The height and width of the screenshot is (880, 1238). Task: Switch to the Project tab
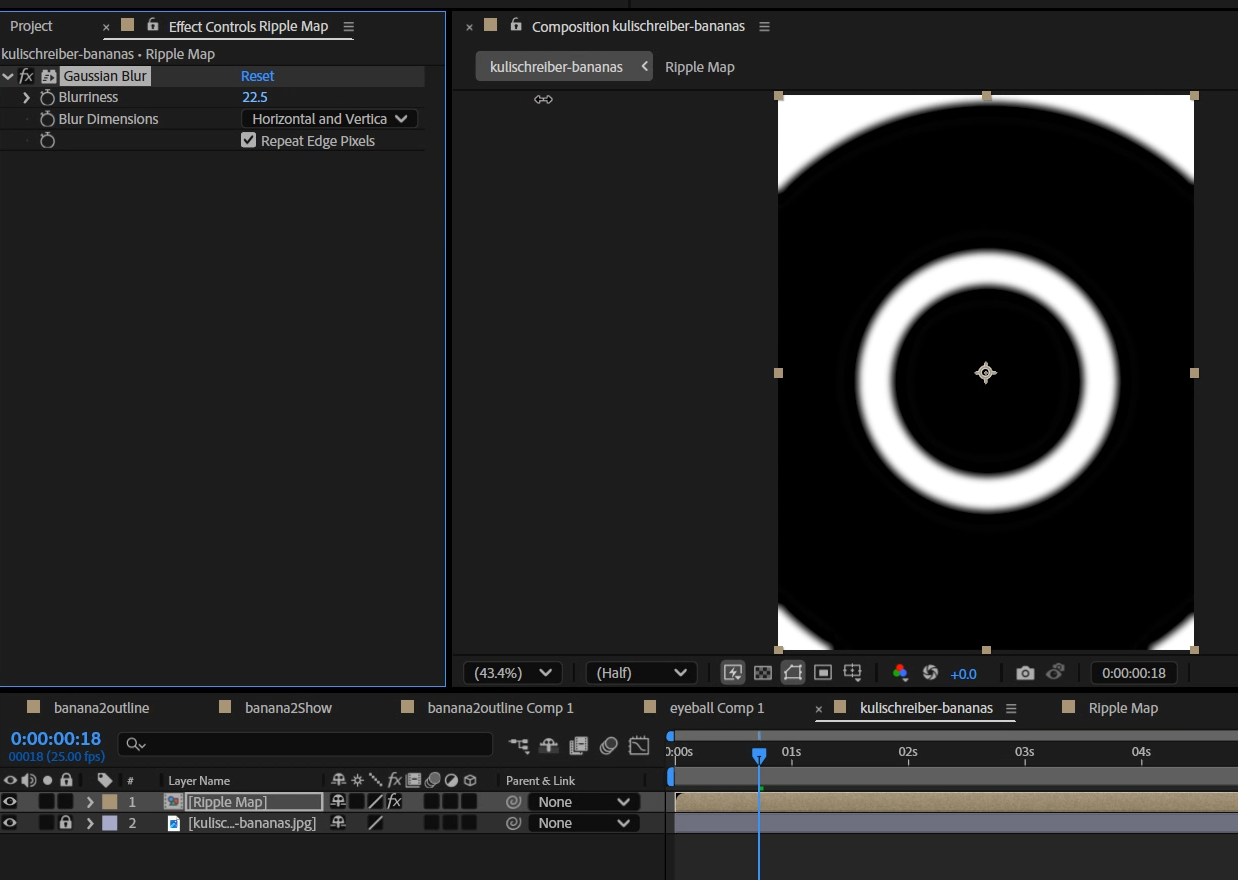pyautogui.click(x=31, y=26)
